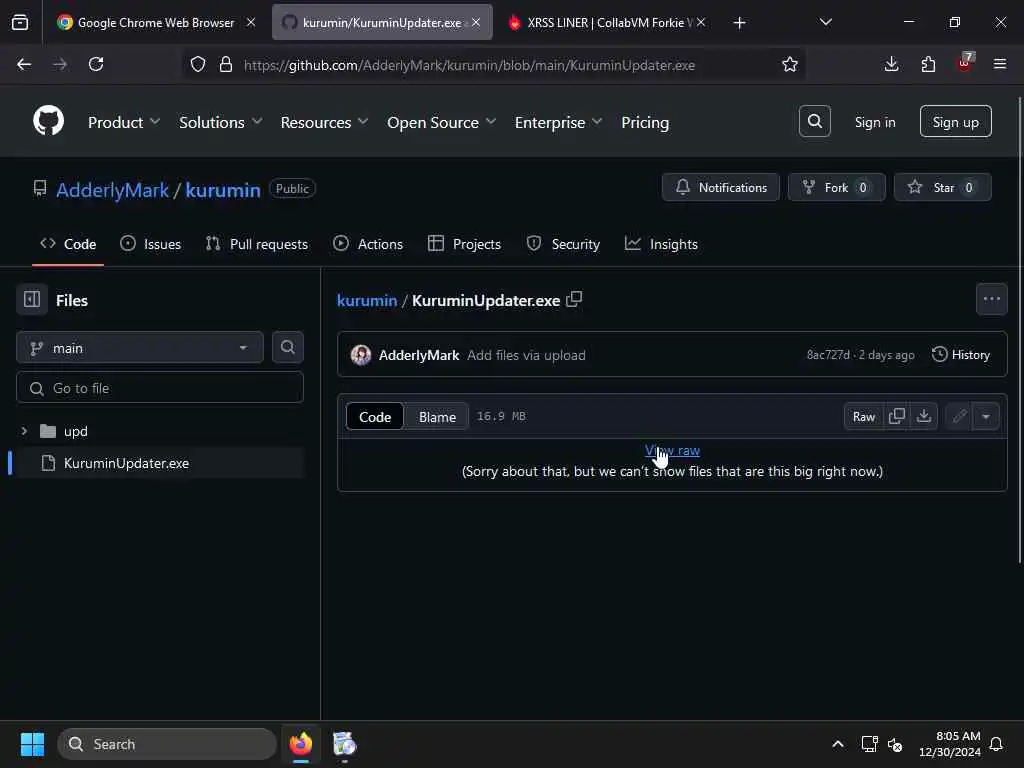Open the Projects tab
The image size is (1024, 768).
pyautogui.click(x=464, y=244)
